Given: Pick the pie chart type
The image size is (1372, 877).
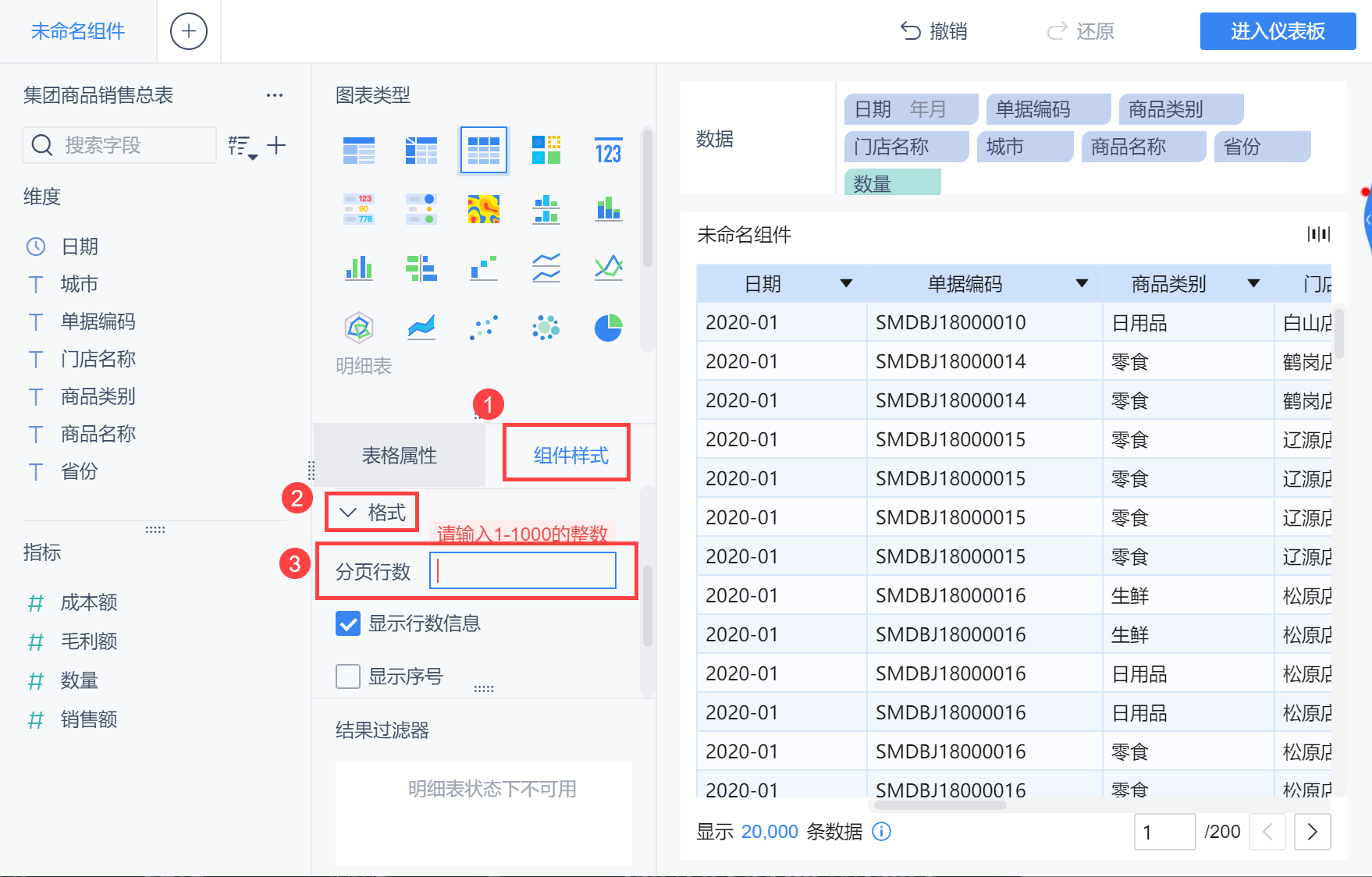Looking at the screenshot, I should [609, 327].
